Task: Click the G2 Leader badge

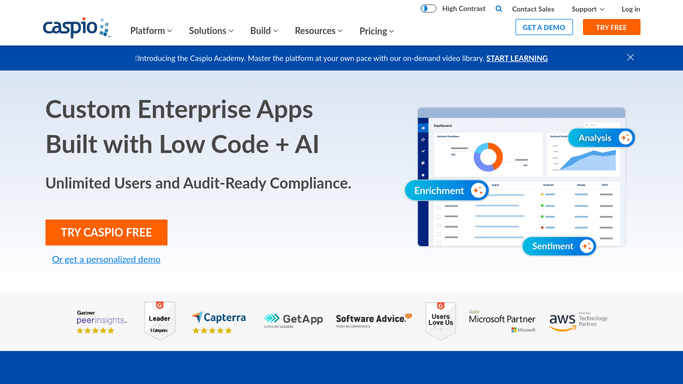Action: (x=159, y=320)
